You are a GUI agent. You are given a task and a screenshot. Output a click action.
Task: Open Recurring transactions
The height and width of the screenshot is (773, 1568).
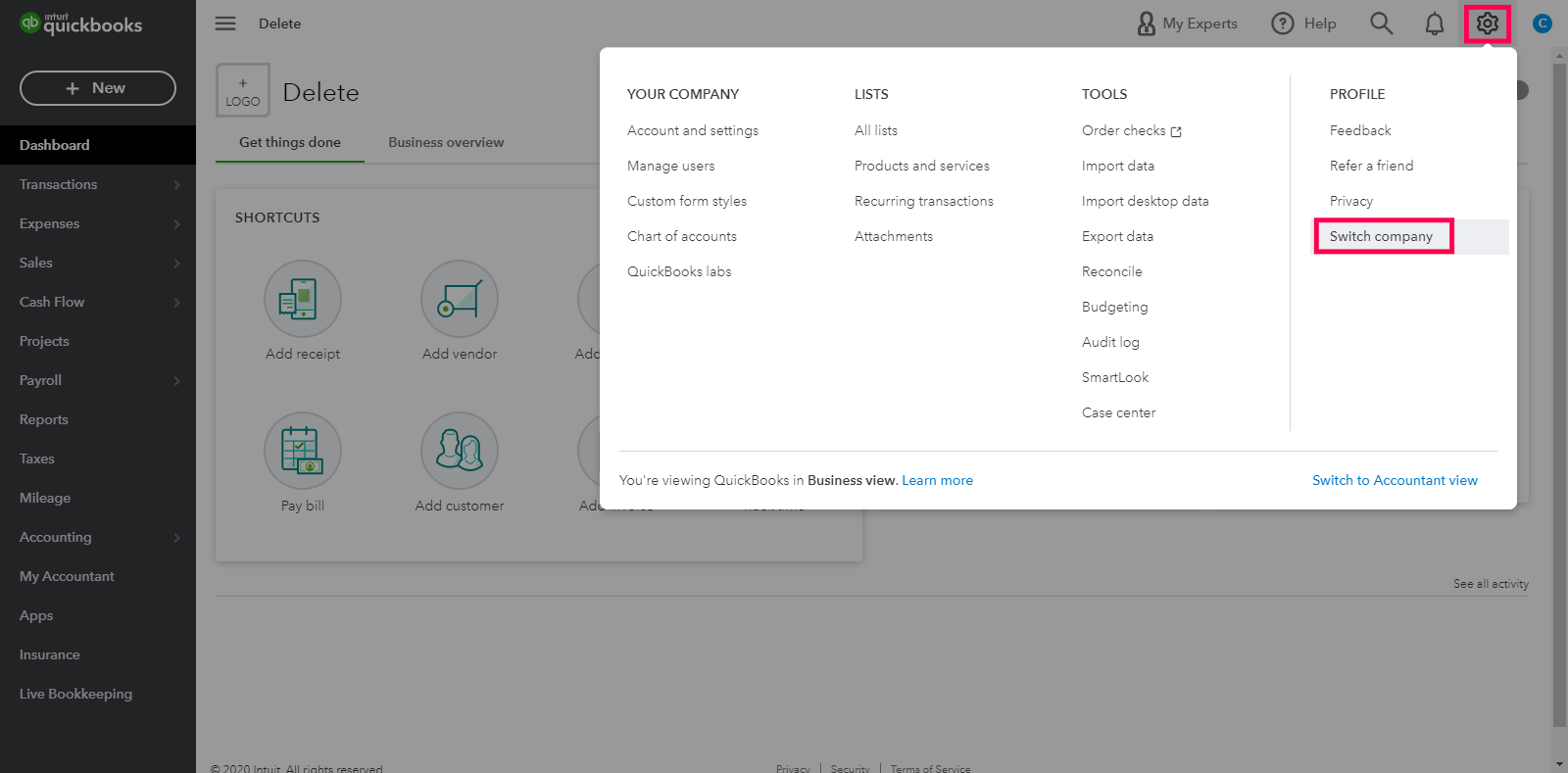point(924,201)
